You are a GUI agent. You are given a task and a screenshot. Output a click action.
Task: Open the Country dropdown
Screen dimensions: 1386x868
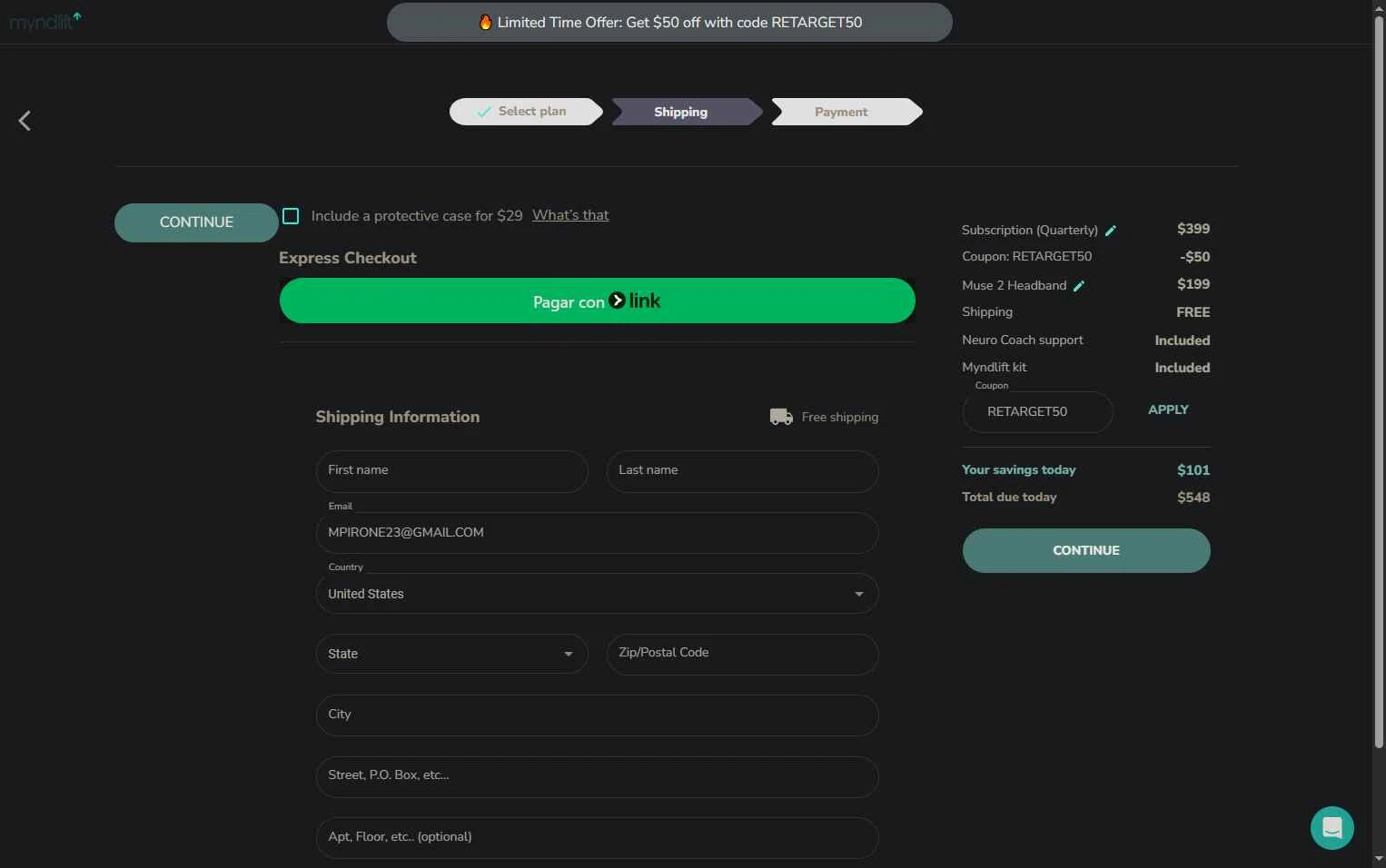pyautogui.click(x=597, y=594)
